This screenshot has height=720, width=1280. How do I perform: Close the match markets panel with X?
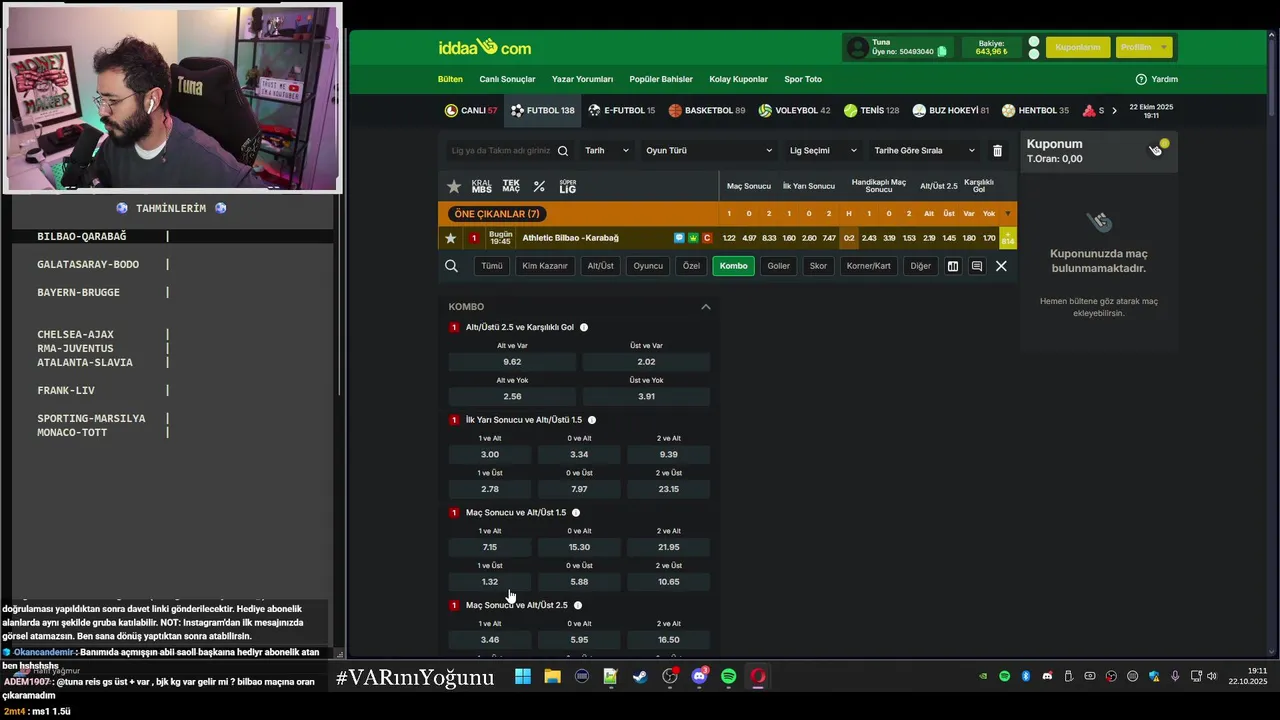[1001, 266]
